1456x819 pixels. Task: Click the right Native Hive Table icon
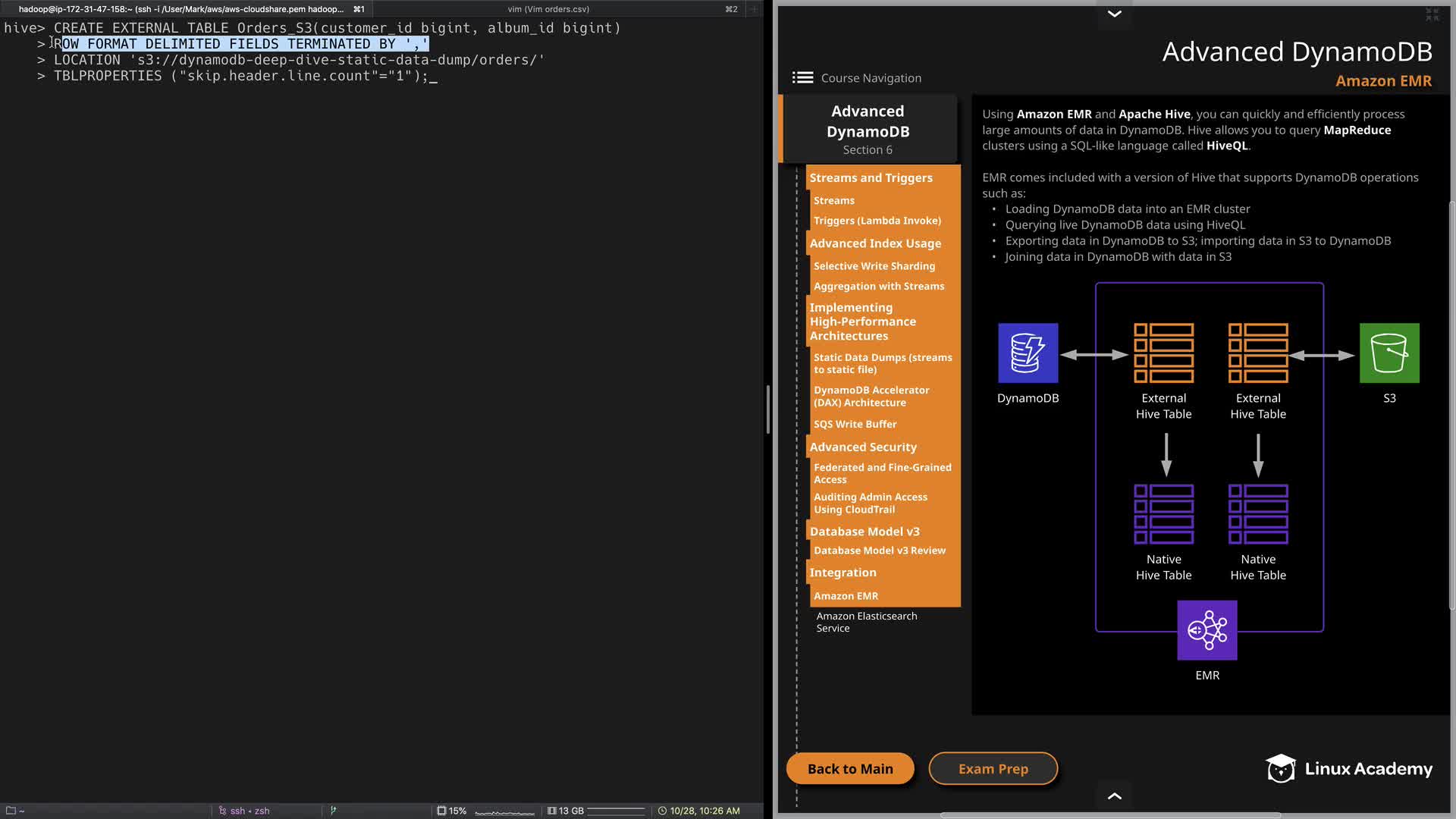coord(1257,514)
